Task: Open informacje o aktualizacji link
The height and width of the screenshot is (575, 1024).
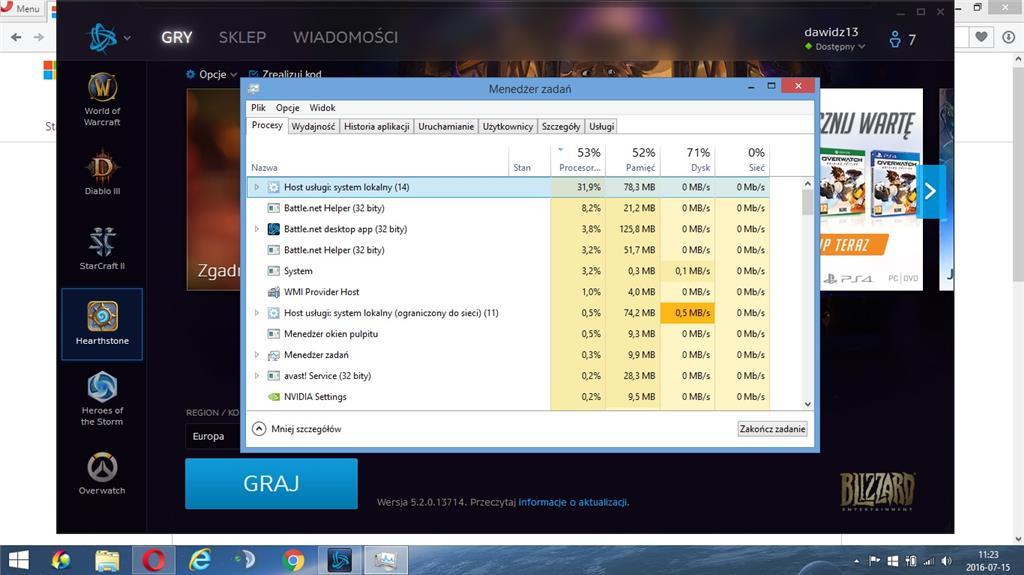Action: click(573, 502)
